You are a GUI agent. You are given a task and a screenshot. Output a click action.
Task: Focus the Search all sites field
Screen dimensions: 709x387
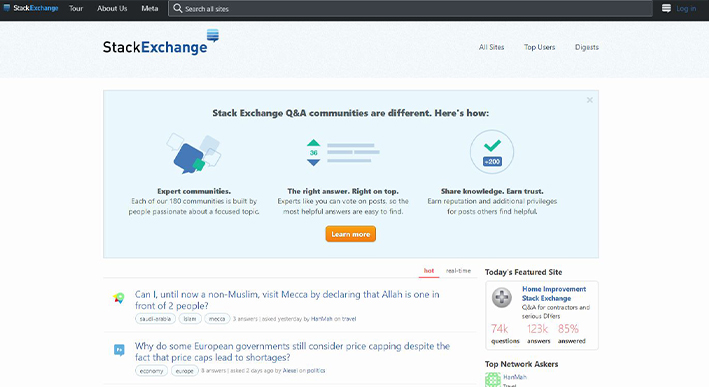coord(411,9)
